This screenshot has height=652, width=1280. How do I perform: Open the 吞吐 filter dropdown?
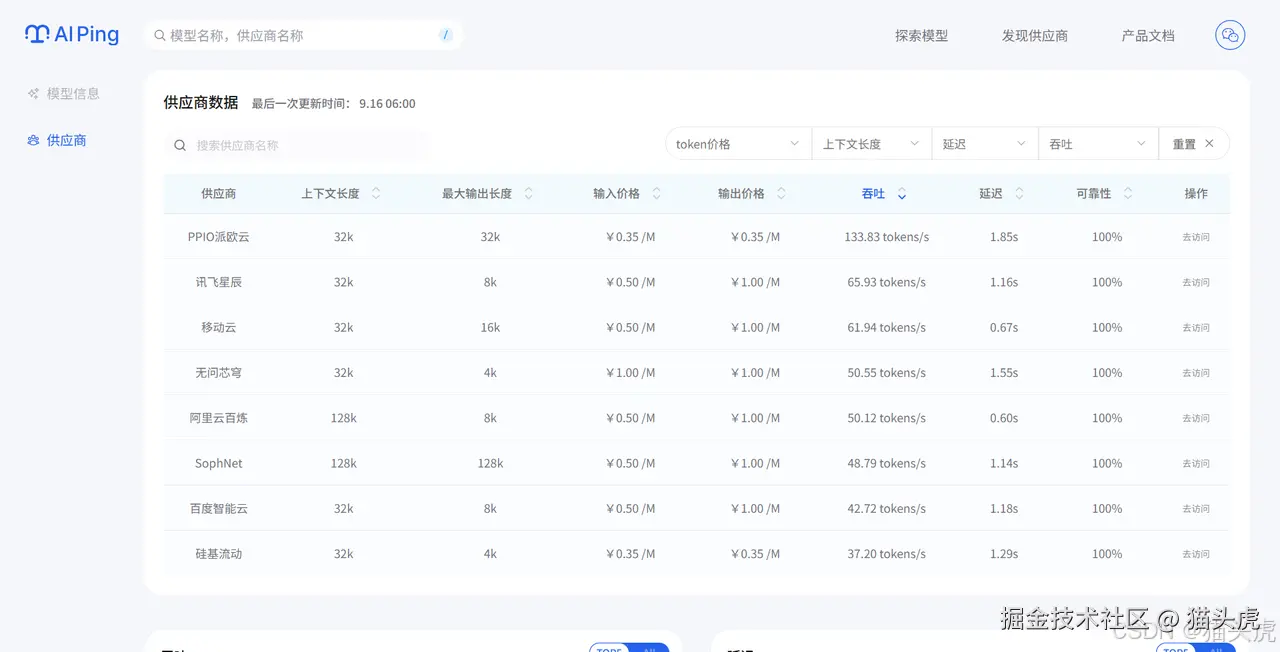[1097, 143]
